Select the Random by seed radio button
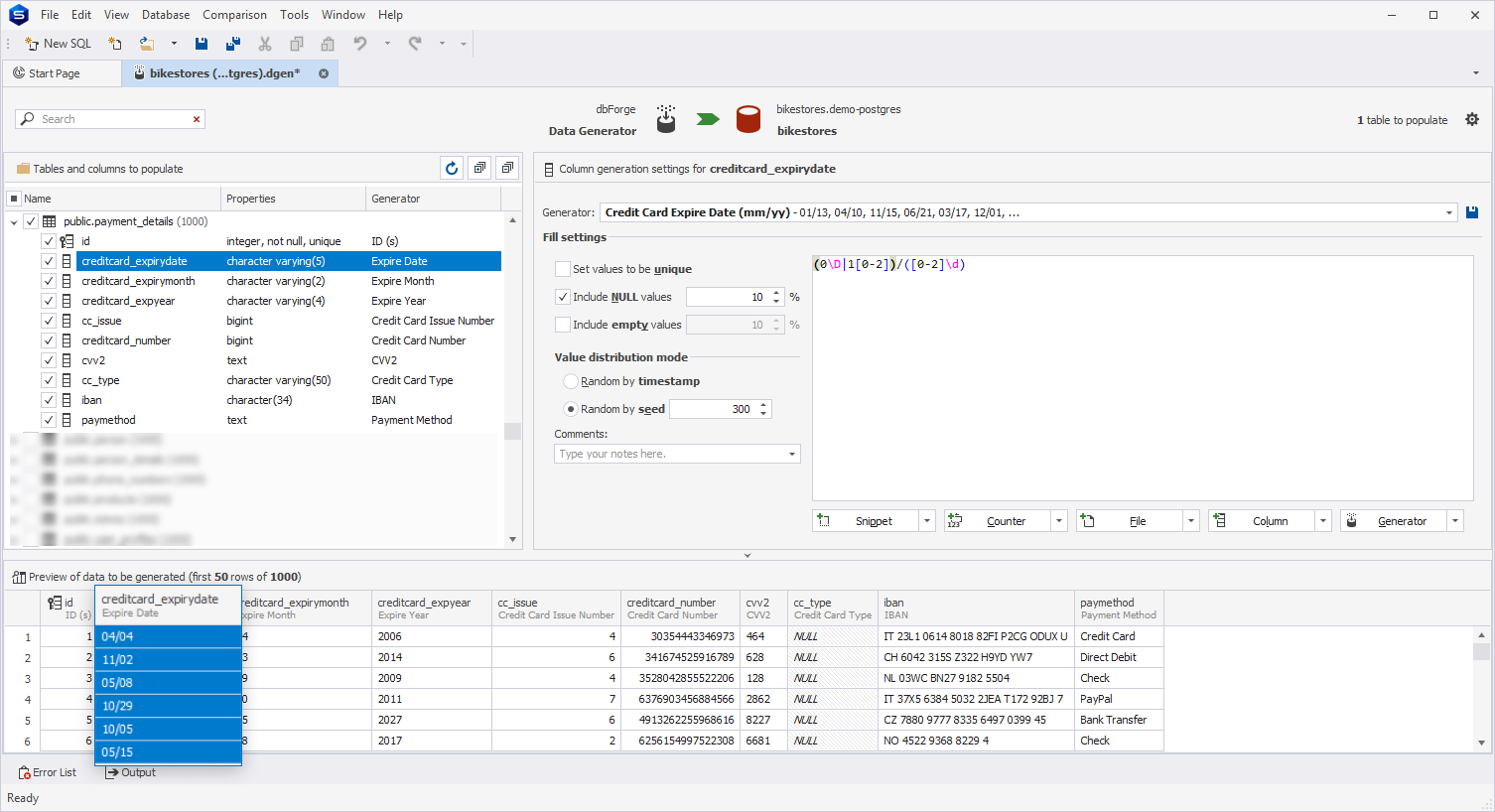 point(571,409)
